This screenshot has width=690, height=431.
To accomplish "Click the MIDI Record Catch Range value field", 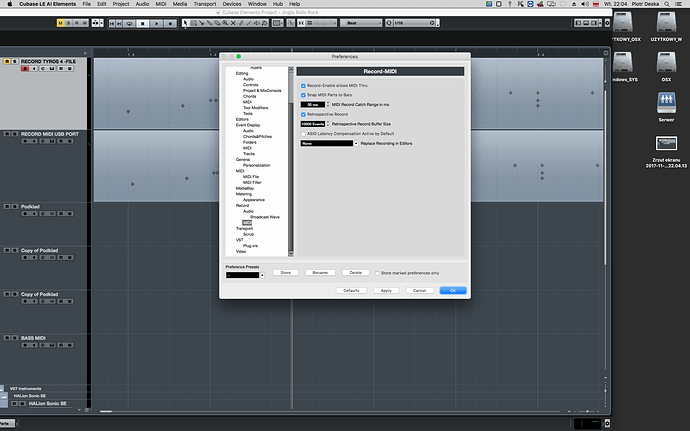I will point(313,105).
